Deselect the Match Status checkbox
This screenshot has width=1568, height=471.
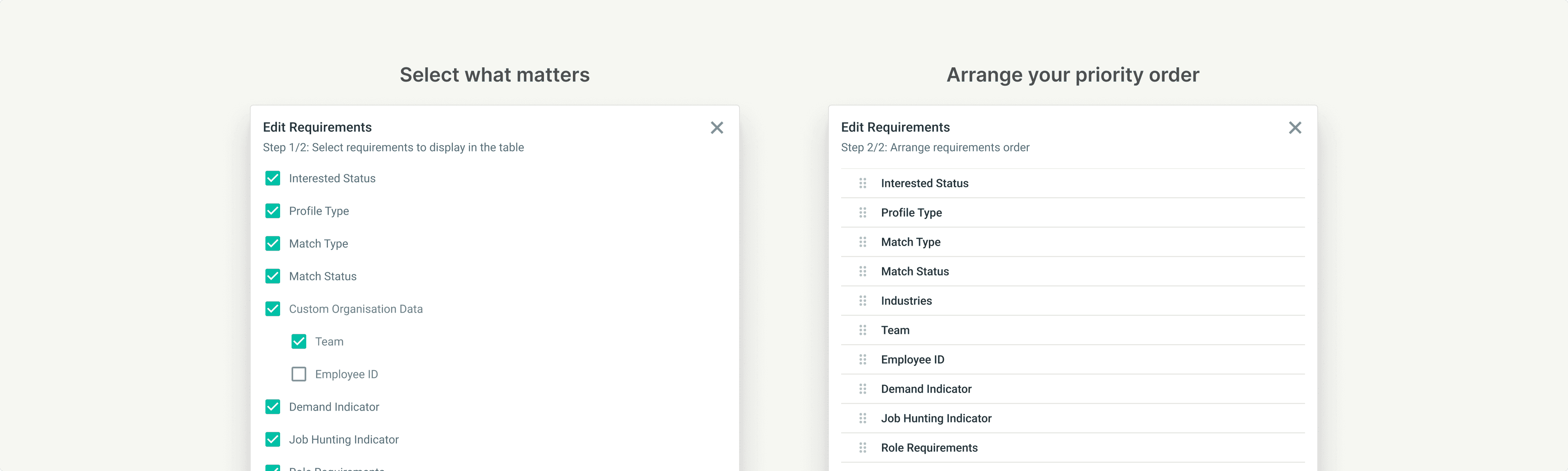pyautogui.click(x=273, y=276)
